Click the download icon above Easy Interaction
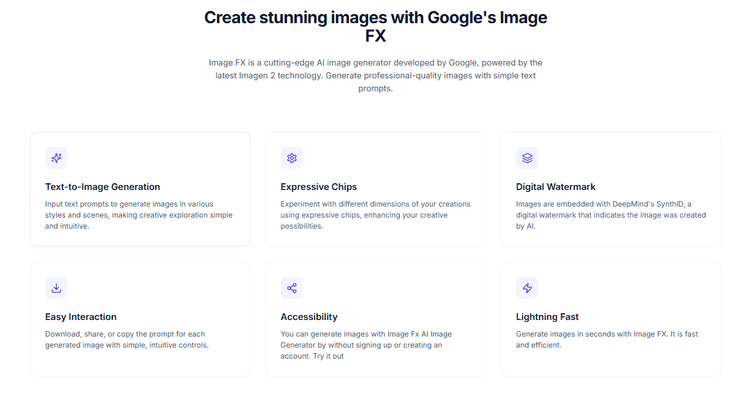 pyautogui.click(x=56, y=288)
